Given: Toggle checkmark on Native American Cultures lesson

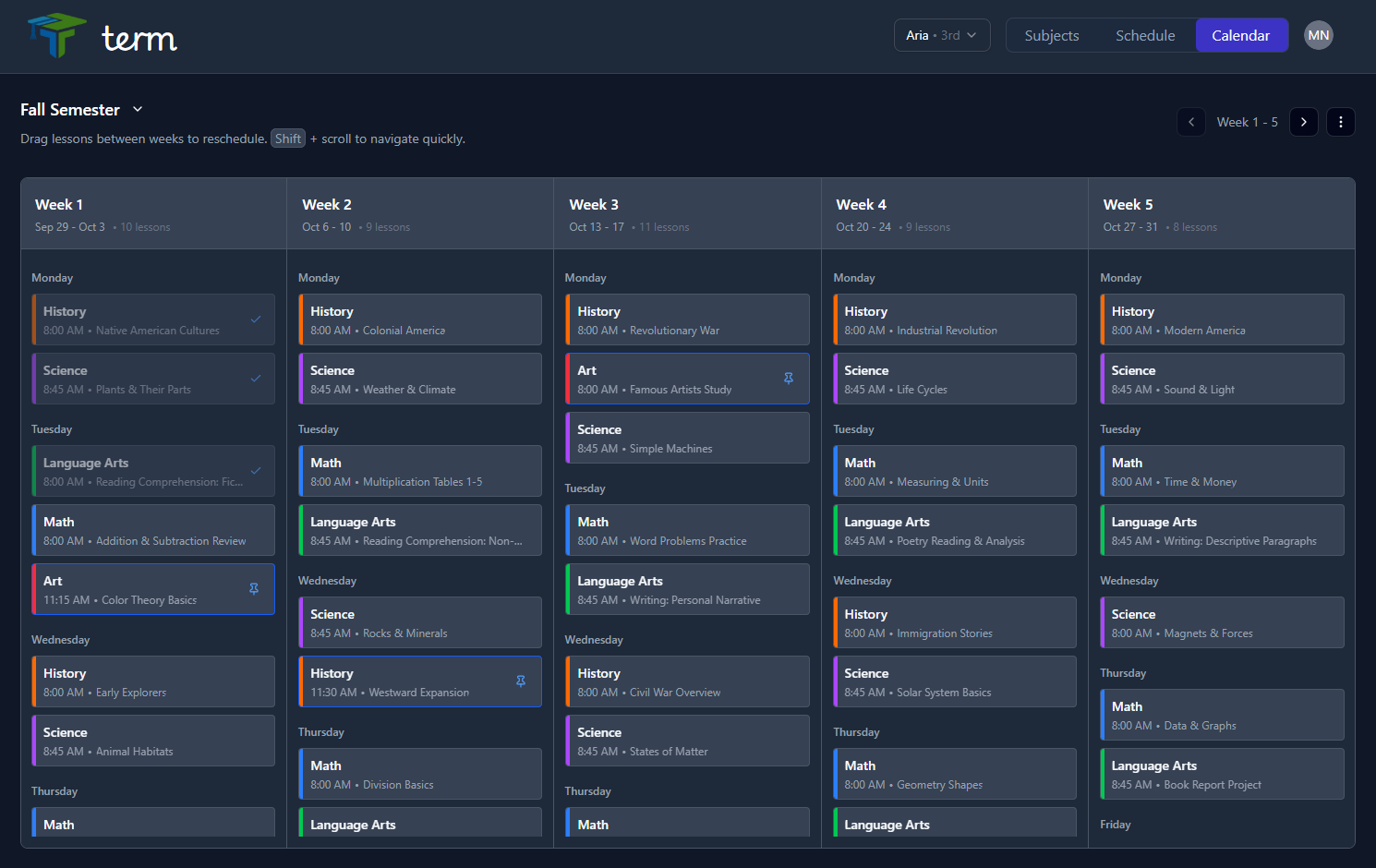Looking at the screenshot, I should (256, 319).
